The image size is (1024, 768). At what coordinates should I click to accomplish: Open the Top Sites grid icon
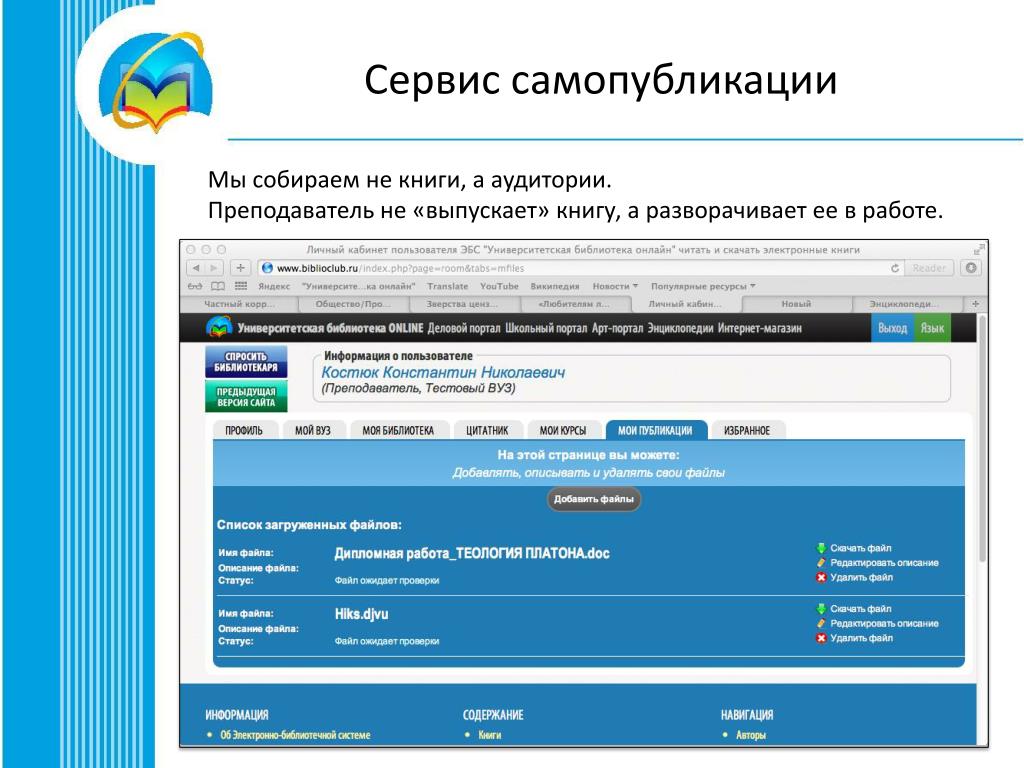click(x=241, y=286)
